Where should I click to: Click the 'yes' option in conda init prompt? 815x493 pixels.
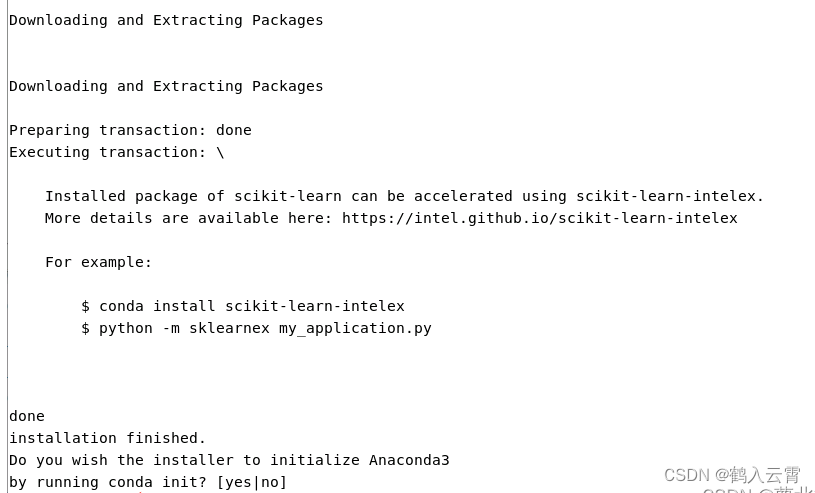click(x=239, y=482)
